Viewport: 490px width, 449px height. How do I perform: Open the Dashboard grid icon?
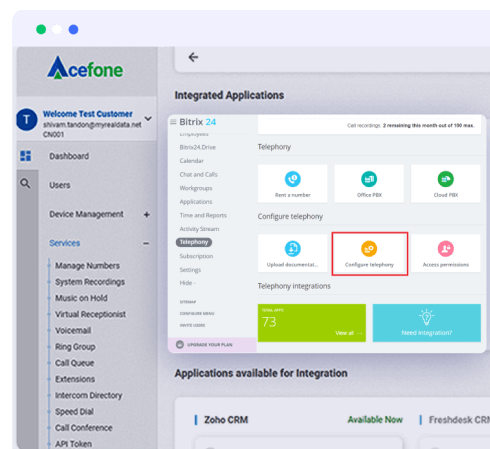[26, 156]
